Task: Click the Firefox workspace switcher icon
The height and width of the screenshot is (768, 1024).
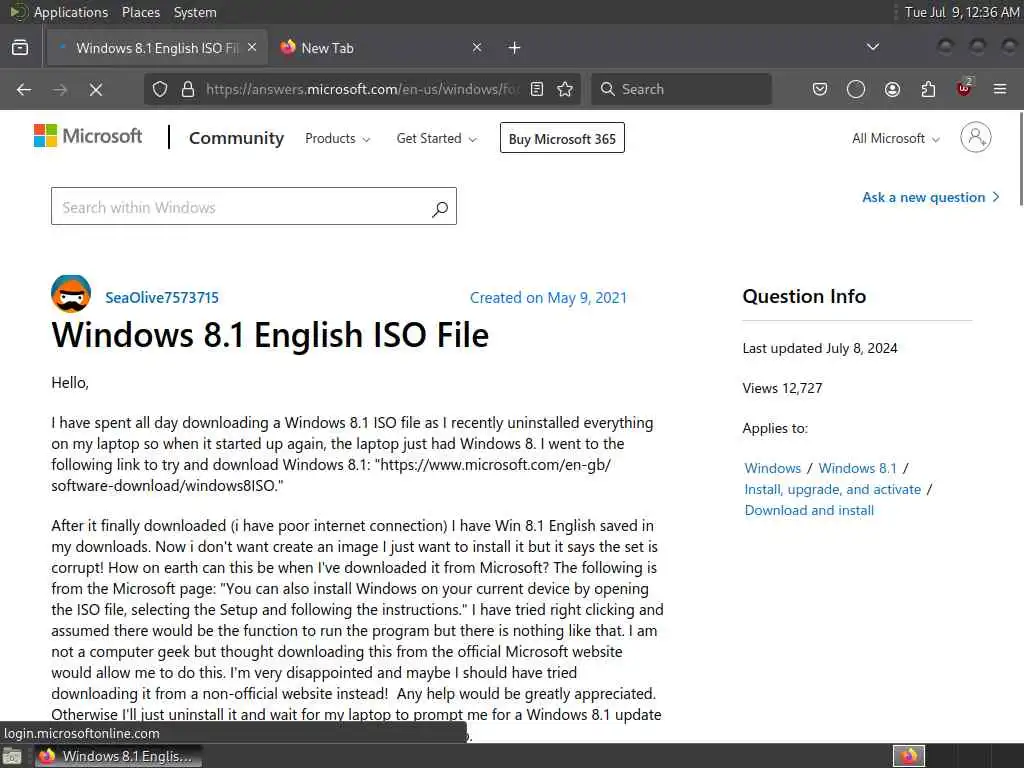Action: pos(908,756)
